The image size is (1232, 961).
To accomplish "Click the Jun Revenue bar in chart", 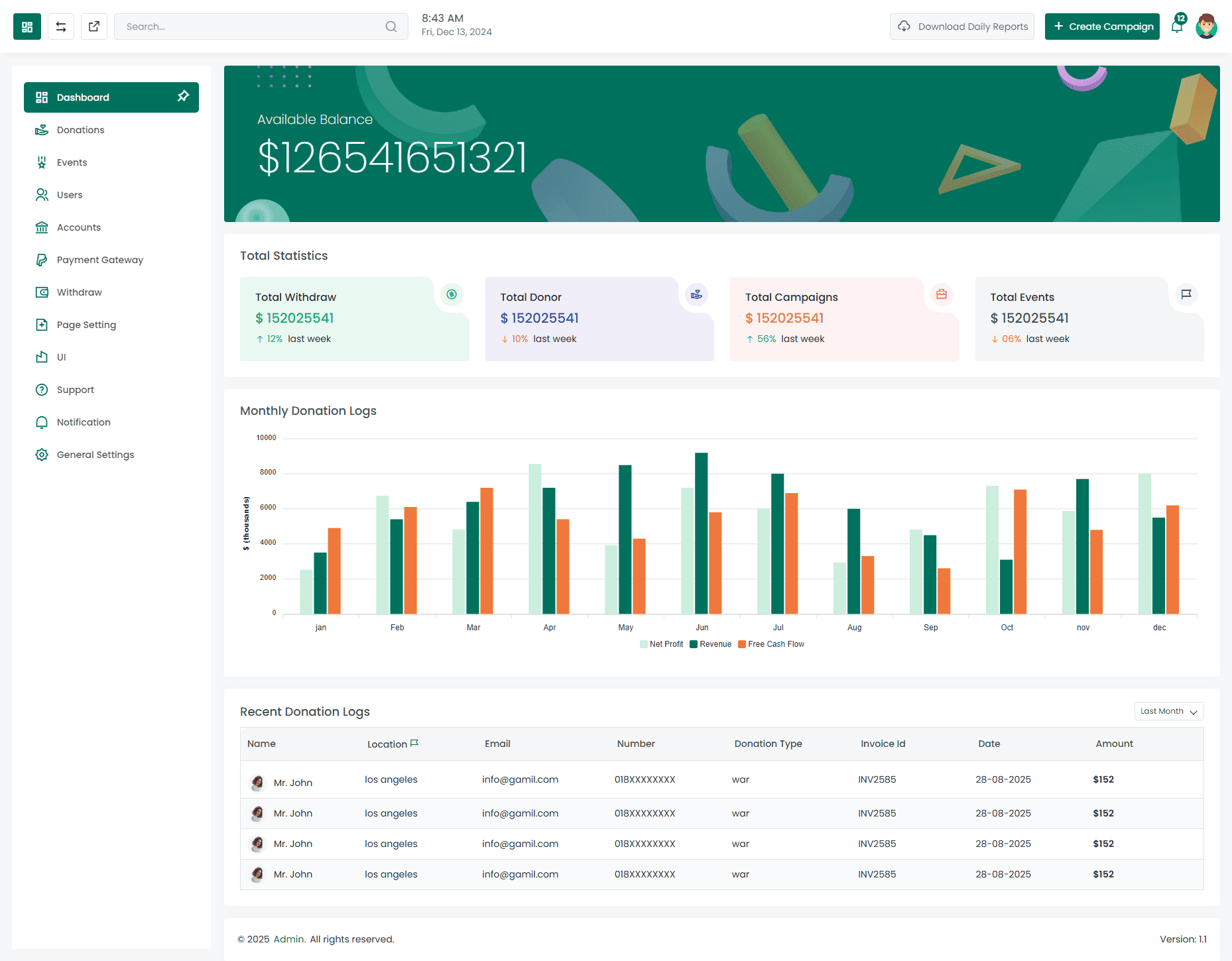I will [x=702, y=533].
